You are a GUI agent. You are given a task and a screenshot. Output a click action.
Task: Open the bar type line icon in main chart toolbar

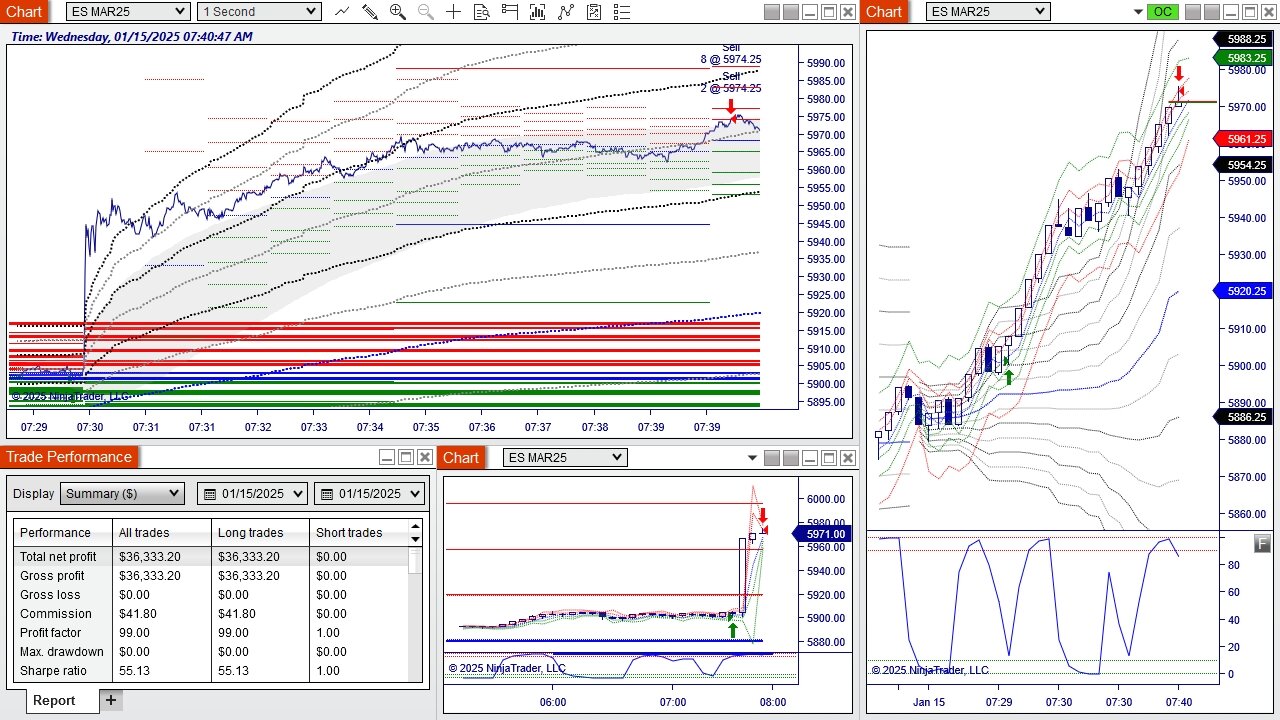click(x=342, y=12)
